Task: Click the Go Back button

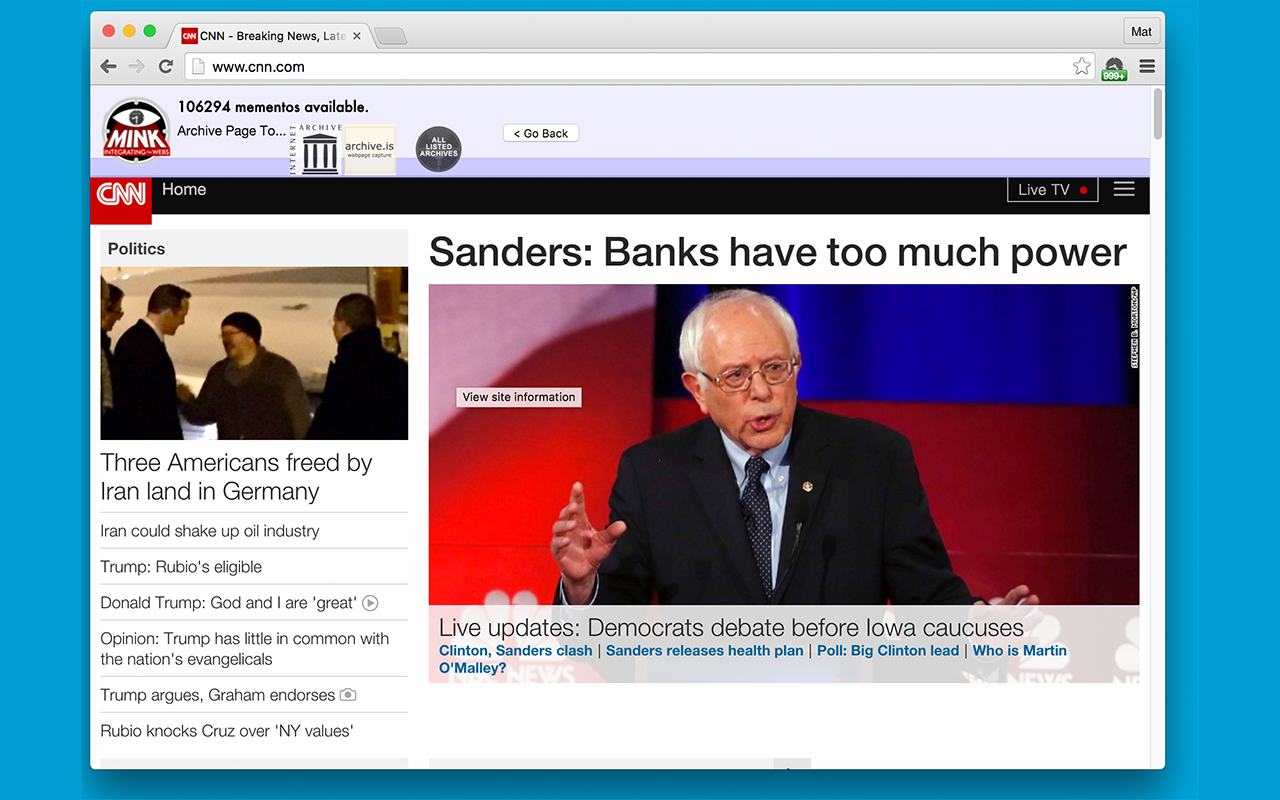Action: point(540,132)
